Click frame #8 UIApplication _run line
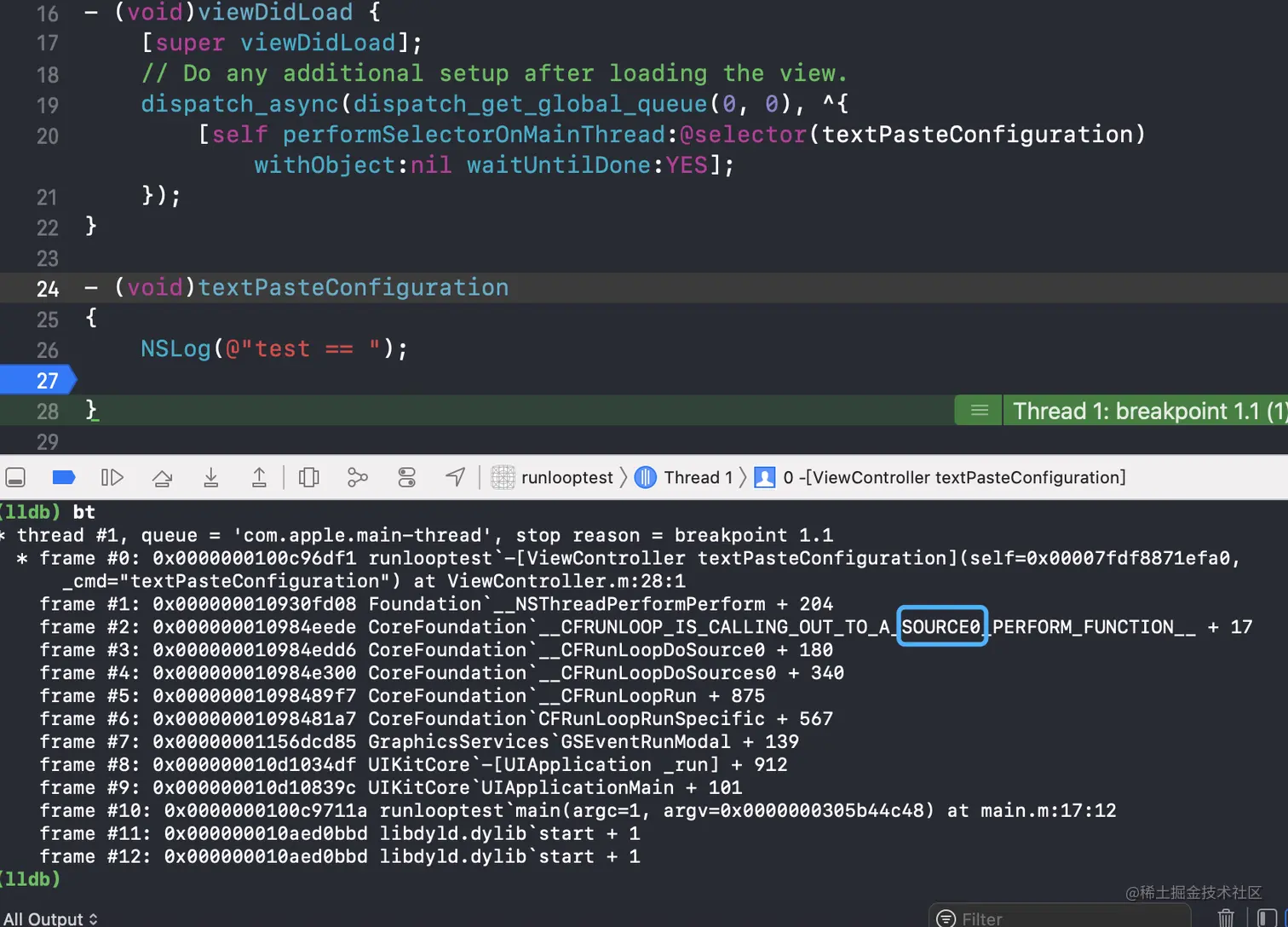The image size is (1288, 927). coord(413,765)
